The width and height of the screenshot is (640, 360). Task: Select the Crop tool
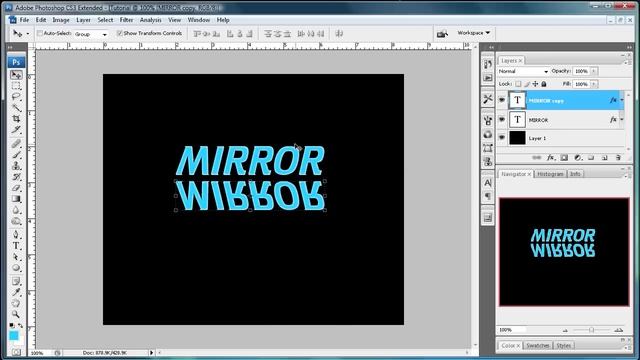16,119
